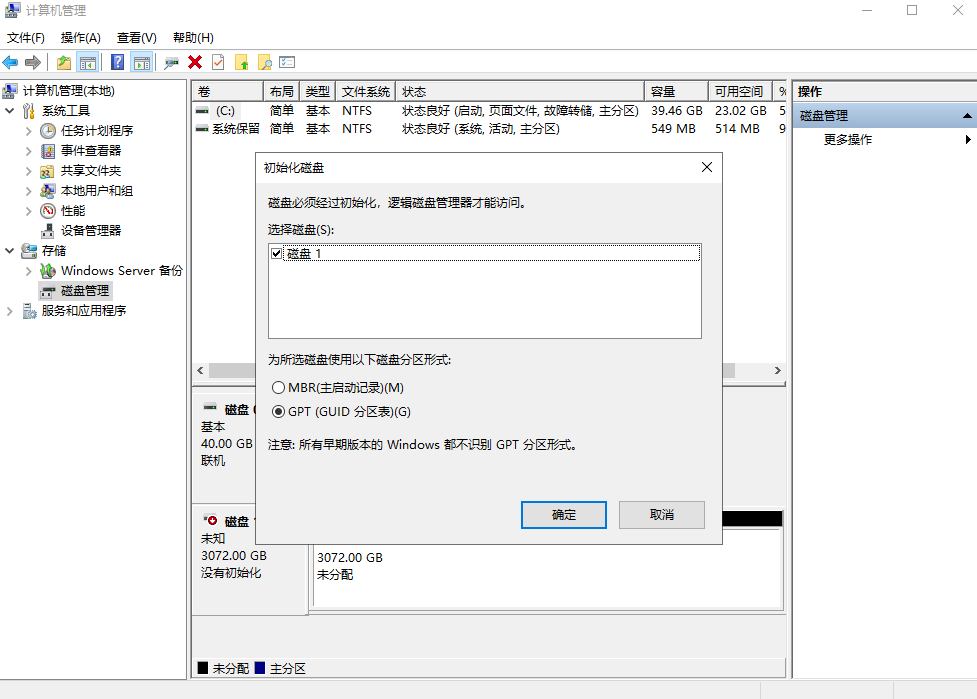Open the 查看(V) menu
977x699 pixels.
pos(136,38)
